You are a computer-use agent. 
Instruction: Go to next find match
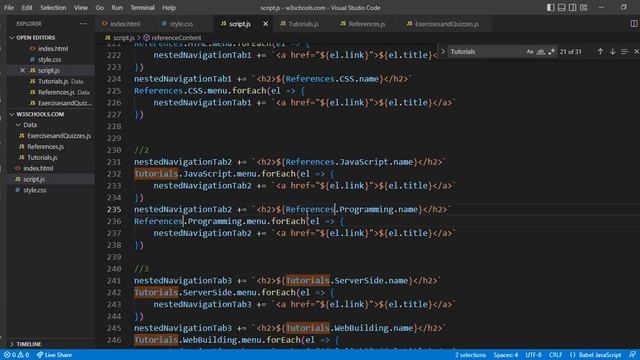point(613,51)
